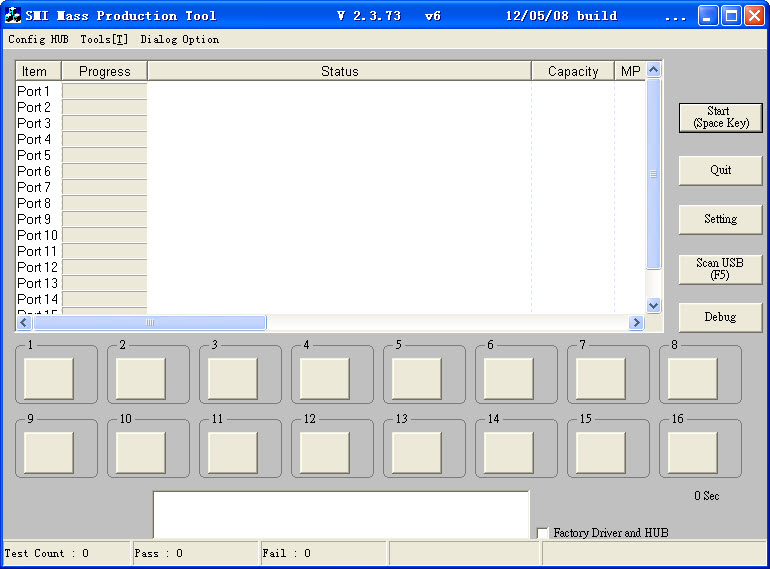This screenshot has width=770, height=569.
Task: Select port slot 16 indicator box
Action: pos(692,452)
